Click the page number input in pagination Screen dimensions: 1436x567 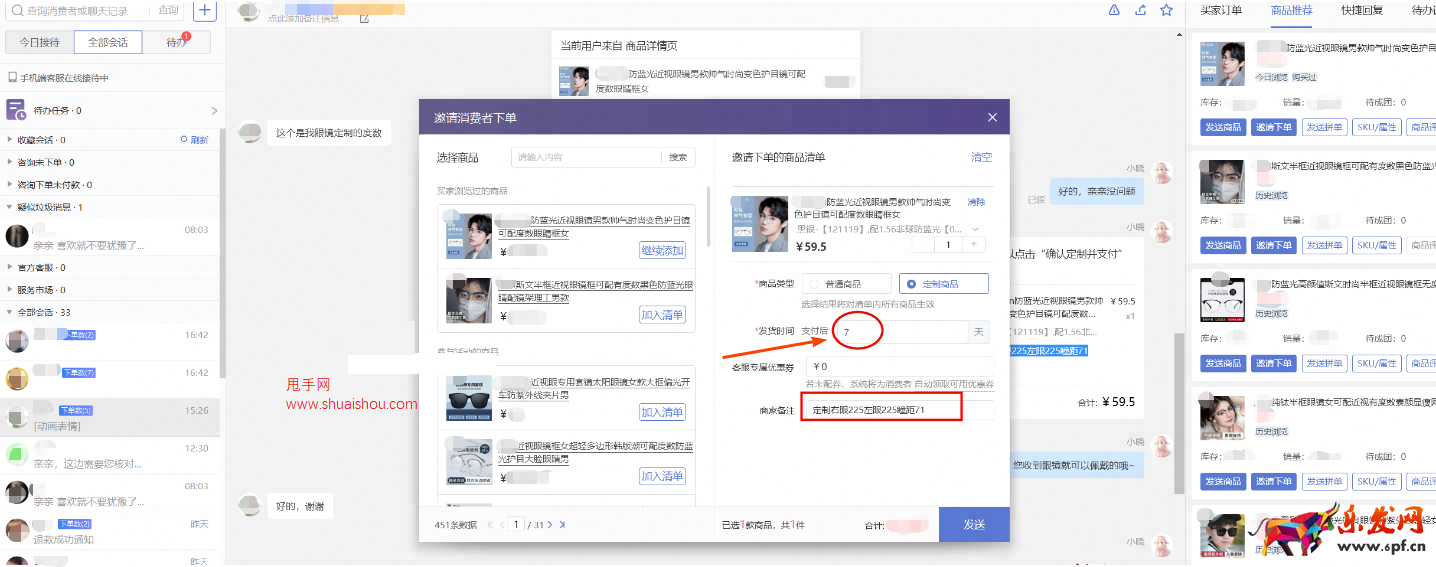coord(516,524)
